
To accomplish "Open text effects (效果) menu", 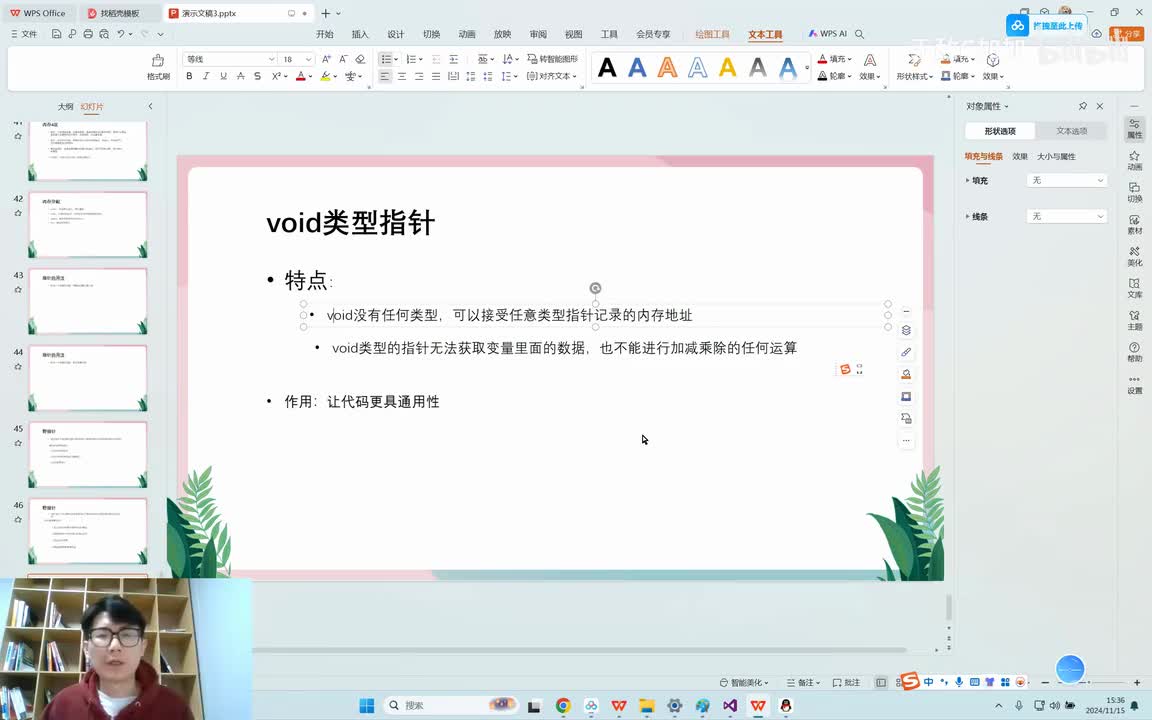I will pos(870,66).
